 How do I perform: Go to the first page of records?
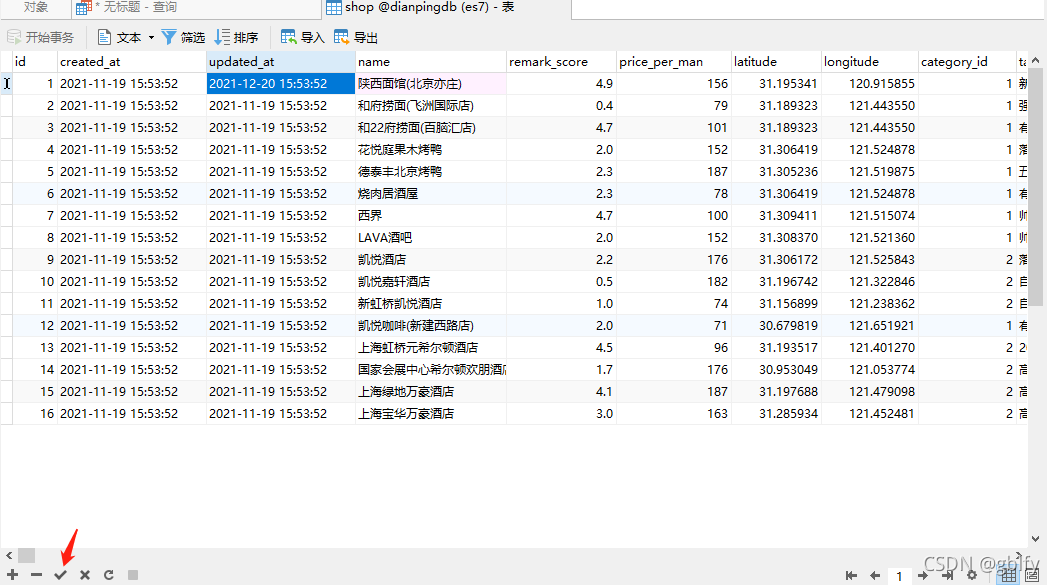(x=851, y=576)
